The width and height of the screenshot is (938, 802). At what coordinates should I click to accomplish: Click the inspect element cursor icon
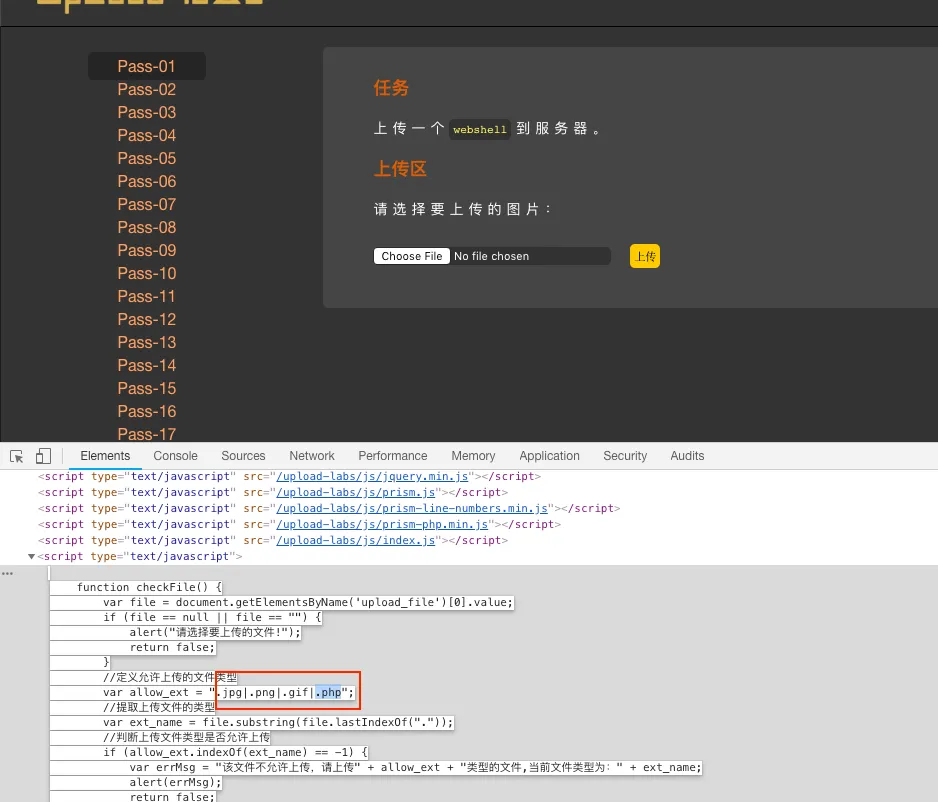pos(17,456)
